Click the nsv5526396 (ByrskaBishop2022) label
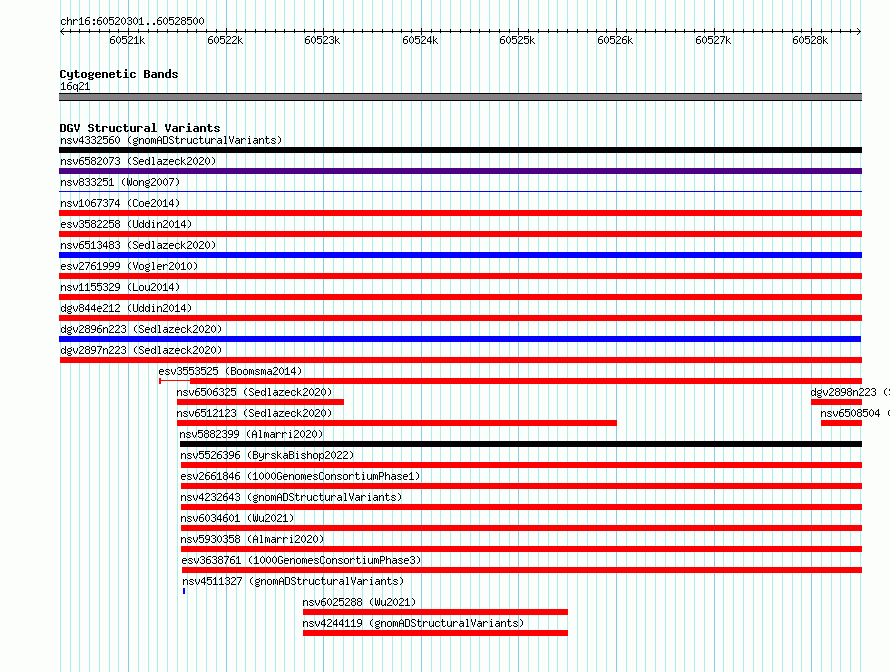 (x=267, y=455)
